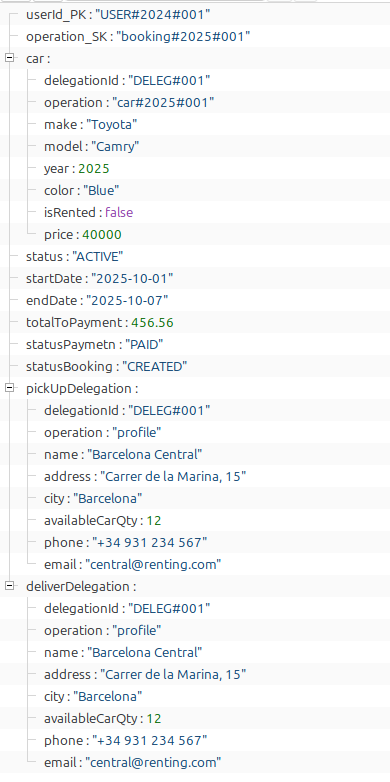Select the statusPaymetn "PAID" row

pyautogui.click(x=195, y=344)
